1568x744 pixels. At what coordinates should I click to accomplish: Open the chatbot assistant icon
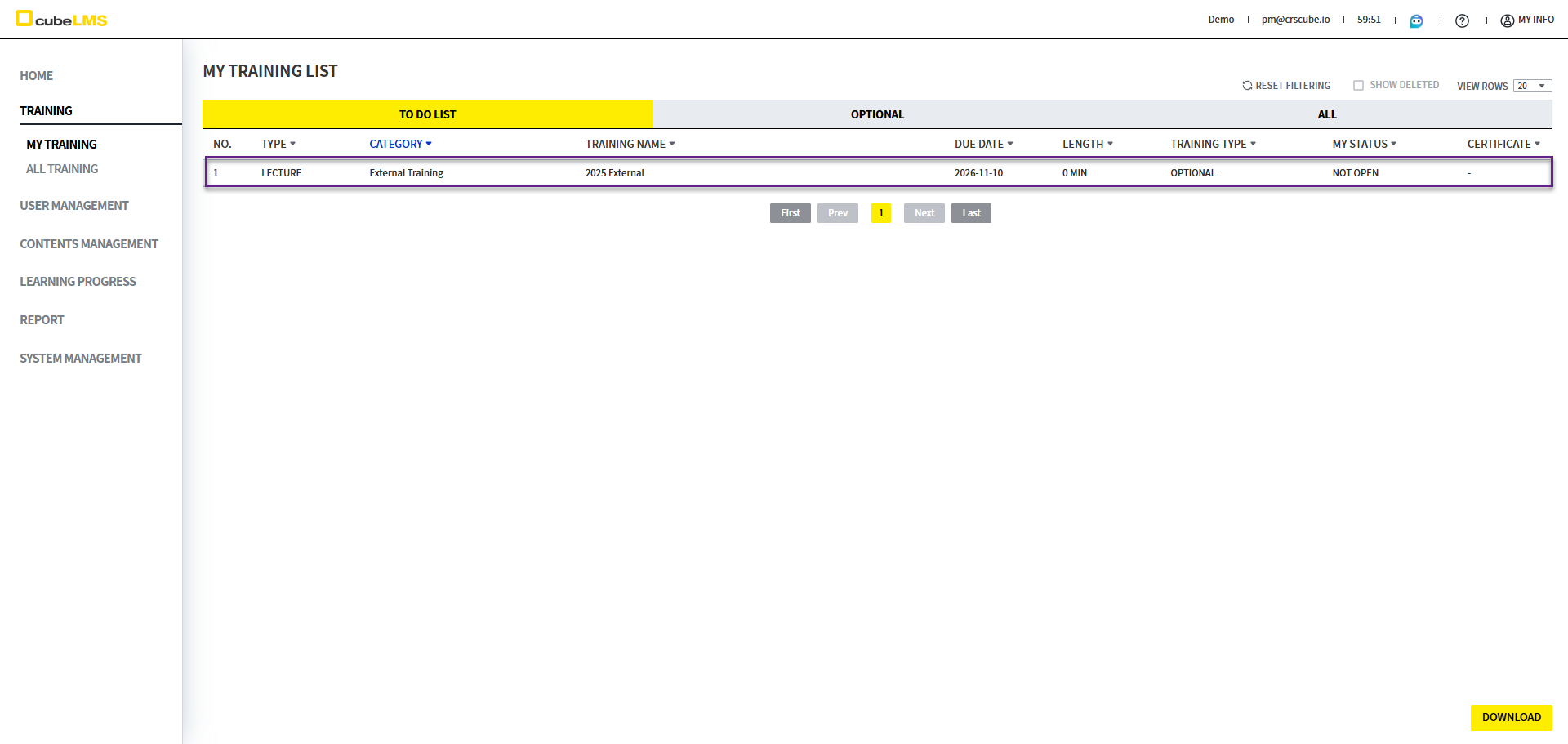[1416, 20]
